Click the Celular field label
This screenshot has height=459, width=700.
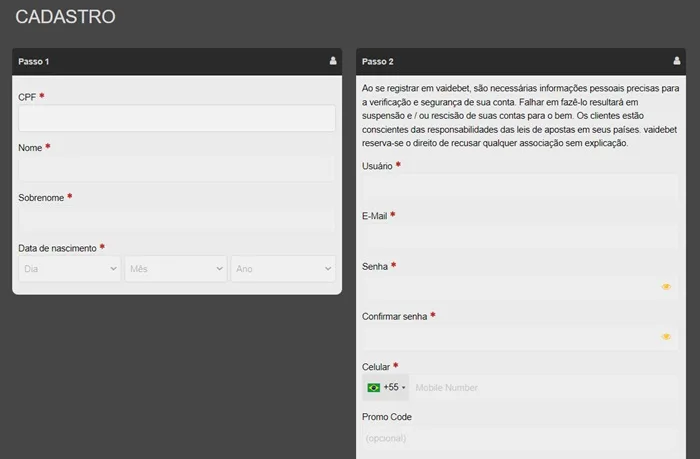pos(376,367)
